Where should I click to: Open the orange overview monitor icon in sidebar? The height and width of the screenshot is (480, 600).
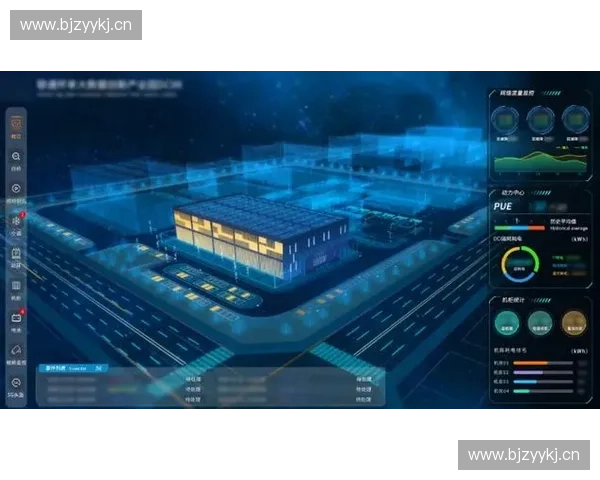(x=16, y=124)
